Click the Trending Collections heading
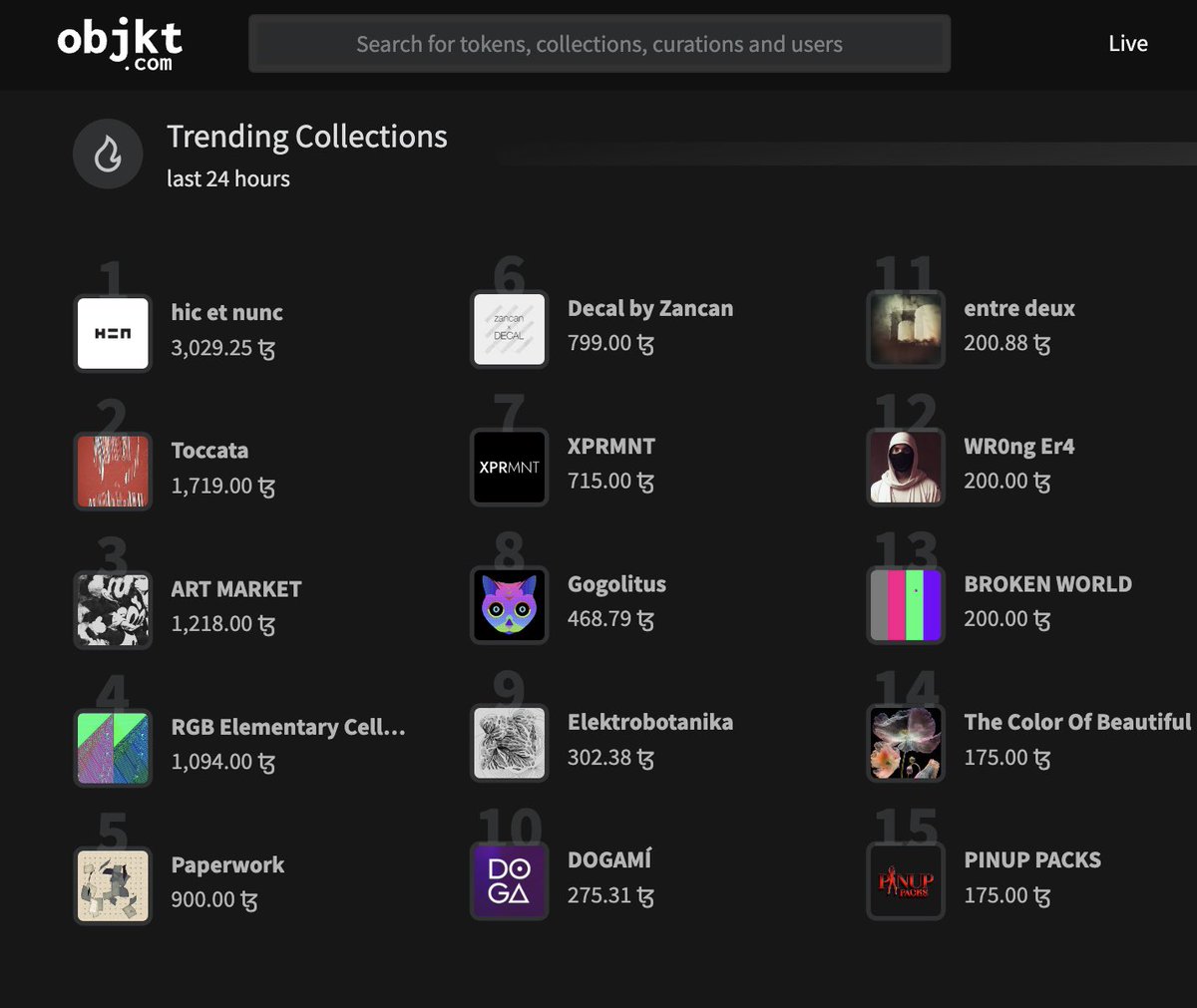1197x1008 pixels. [307, 137]
